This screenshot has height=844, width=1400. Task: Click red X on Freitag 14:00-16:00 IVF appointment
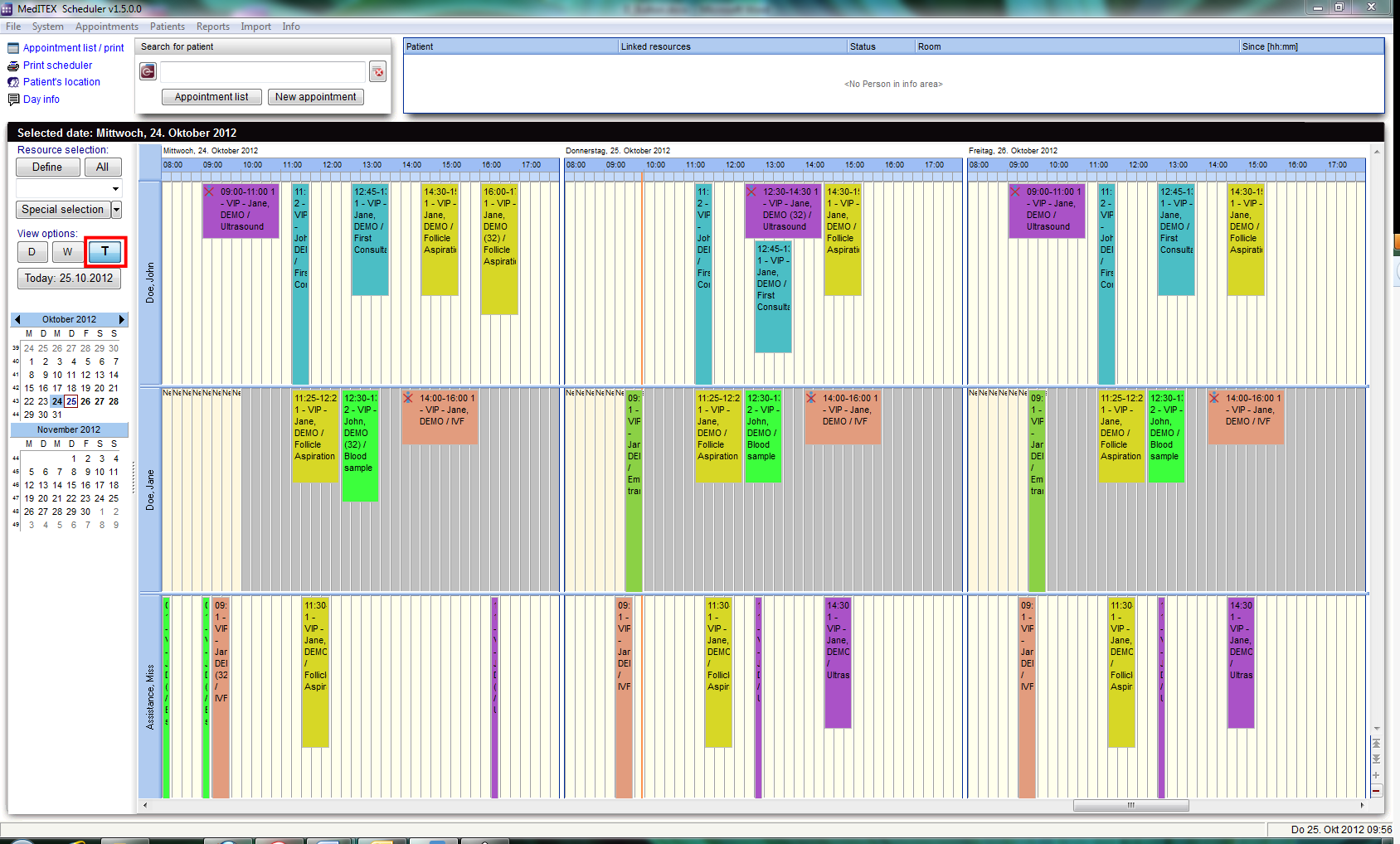click(x=1214, y=398)
